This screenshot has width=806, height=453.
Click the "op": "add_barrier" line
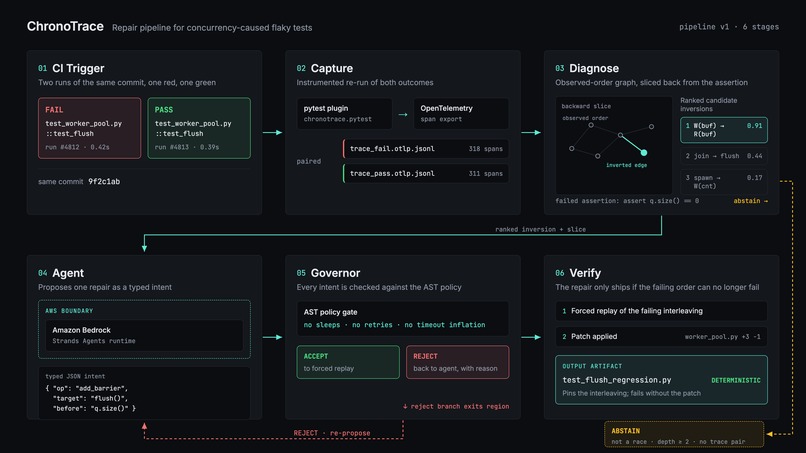[x=86, y=388]
